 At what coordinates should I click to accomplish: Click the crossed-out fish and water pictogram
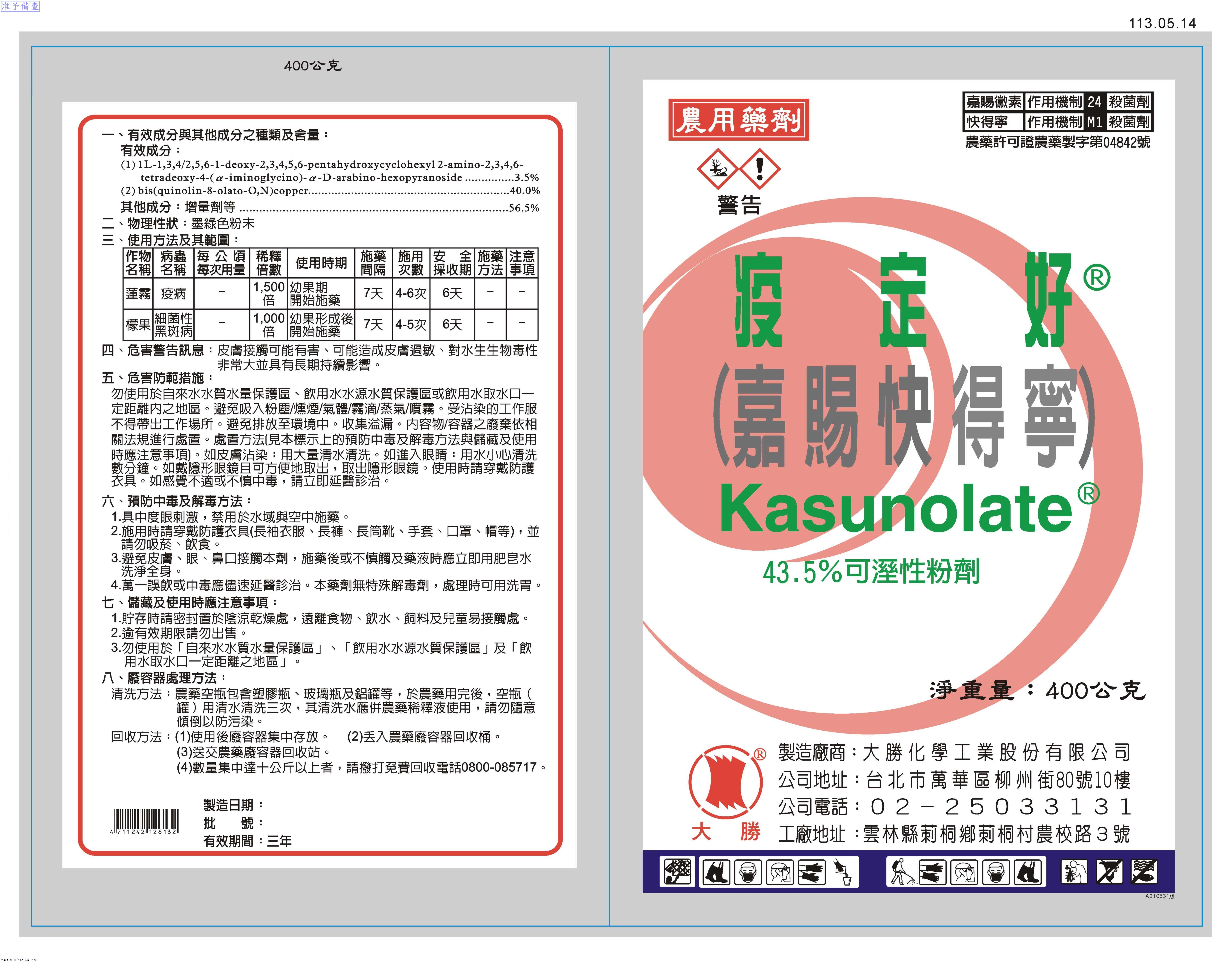point(1144,872)
